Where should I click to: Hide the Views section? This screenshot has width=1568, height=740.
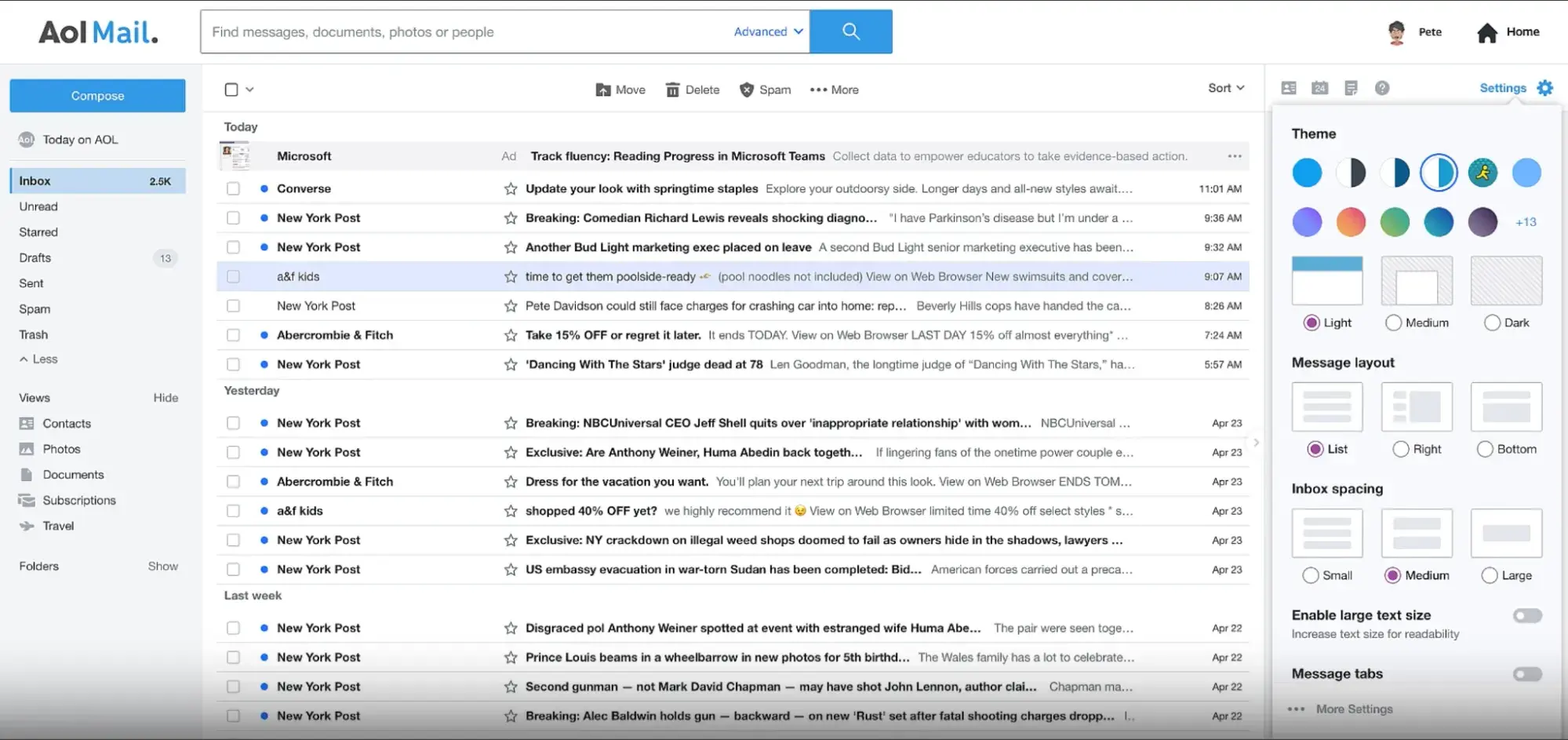(x=166, y=398)
